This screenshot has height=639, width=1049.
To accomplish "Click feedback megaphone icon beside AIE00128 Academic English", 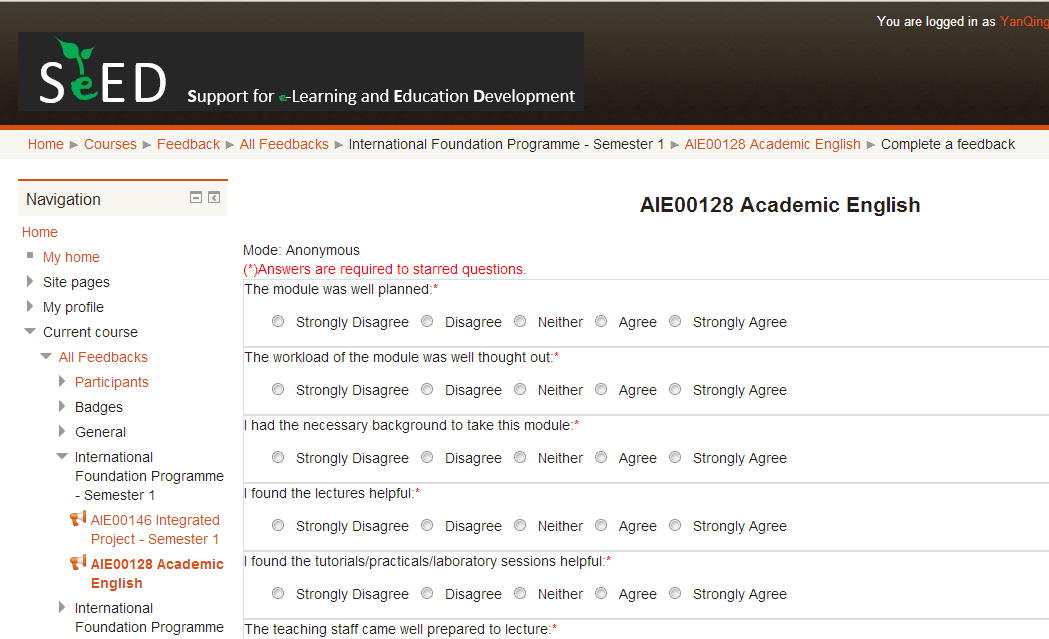I will (x=78, y=563).
